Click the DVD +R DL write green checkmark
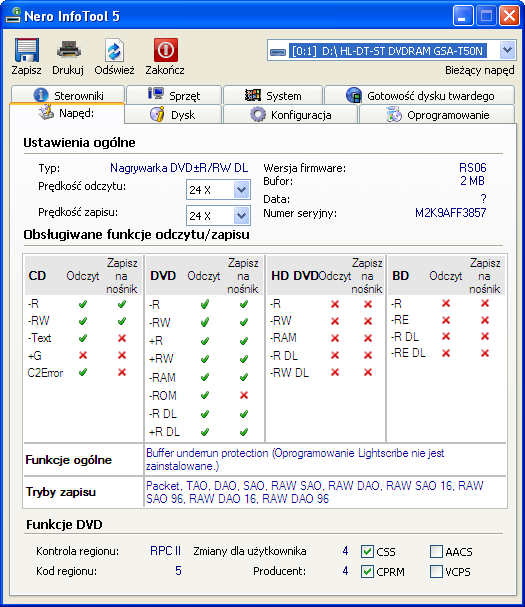525x607 pixels. [x=244, y=432]
